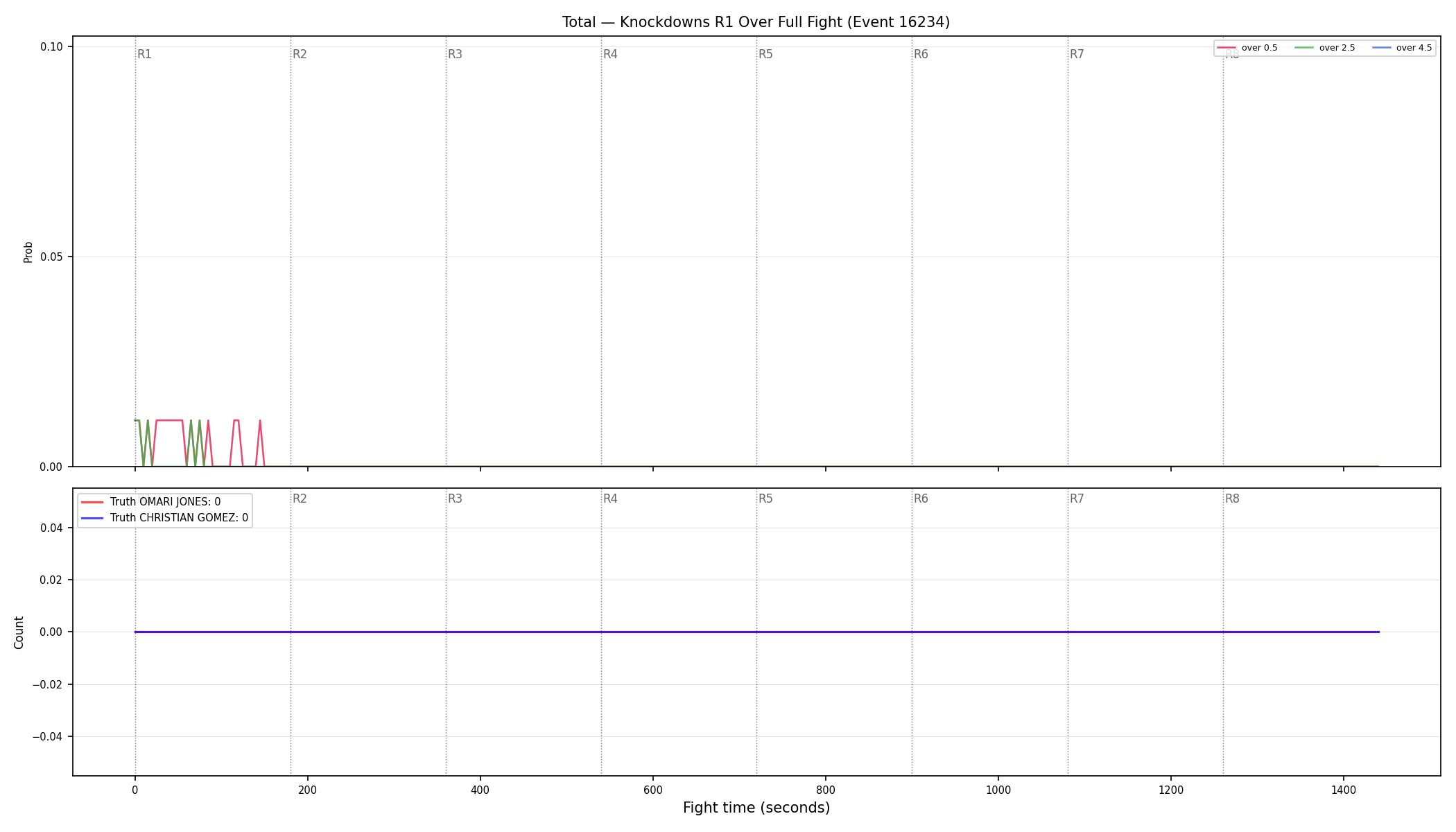Click the R4 round marker in the top chart
1456x832 pixels.
[x=610, y=55]
